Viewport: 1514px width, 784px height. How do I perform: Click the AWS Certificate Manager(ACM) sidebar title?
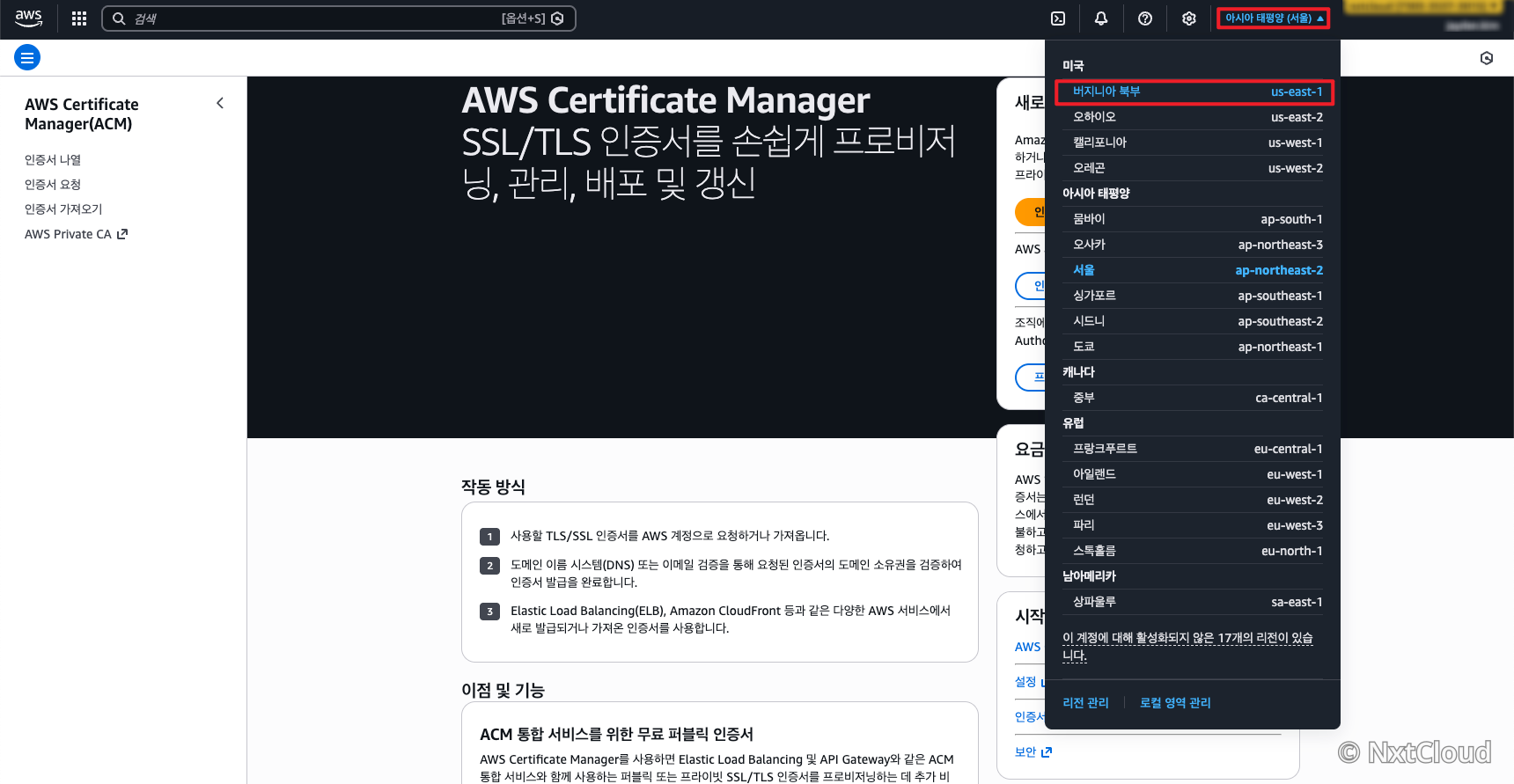82,114
